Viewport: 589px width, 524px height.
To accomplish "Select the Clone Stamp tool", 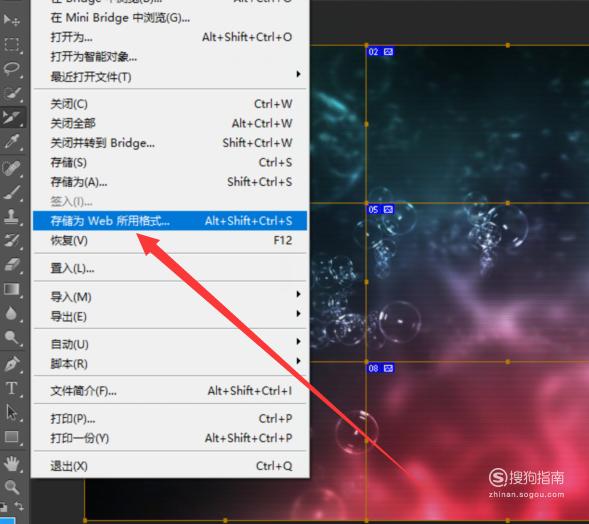I will [11, 216].
